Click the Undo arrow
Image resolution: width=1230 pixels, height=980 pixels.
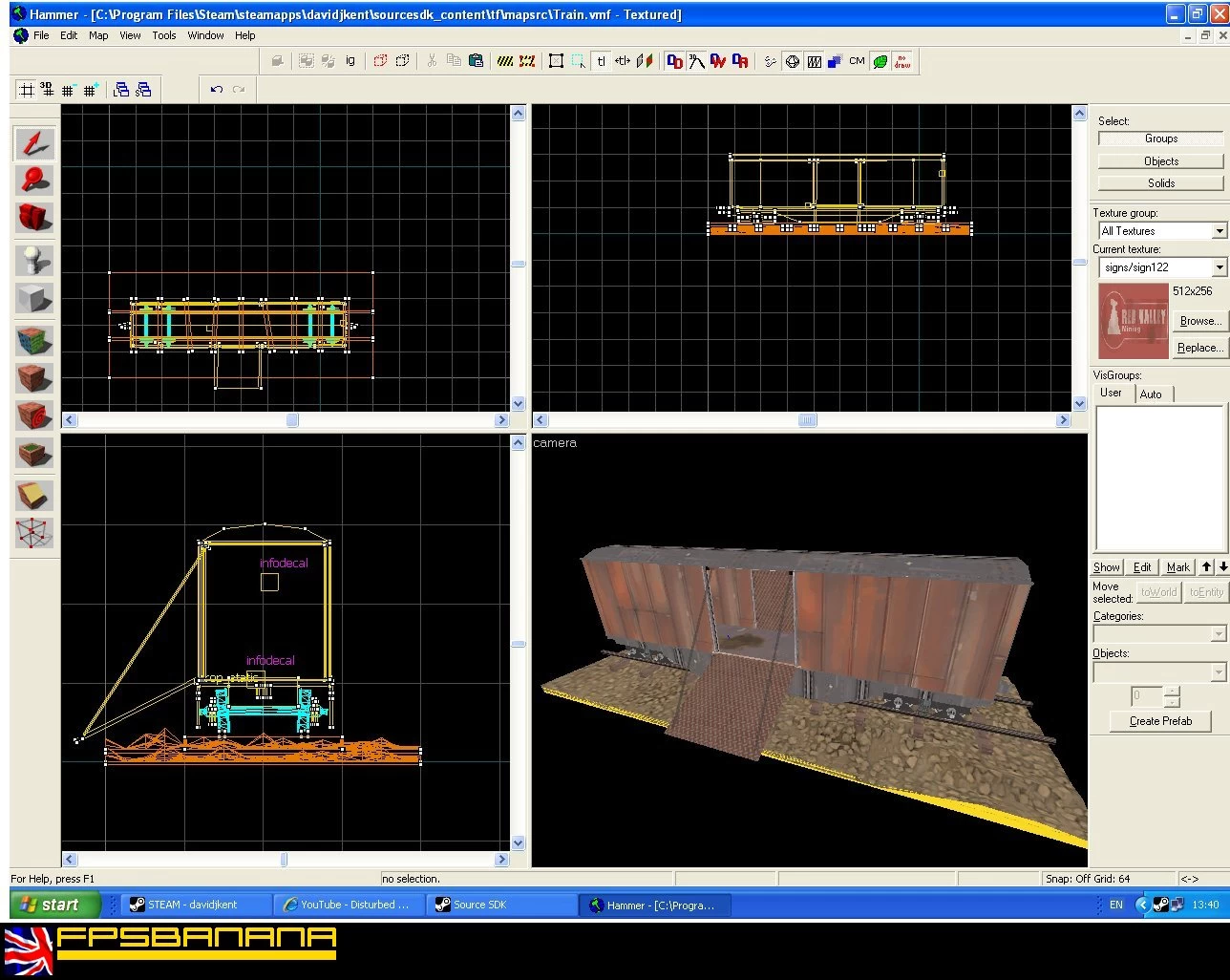pos(217,90)
